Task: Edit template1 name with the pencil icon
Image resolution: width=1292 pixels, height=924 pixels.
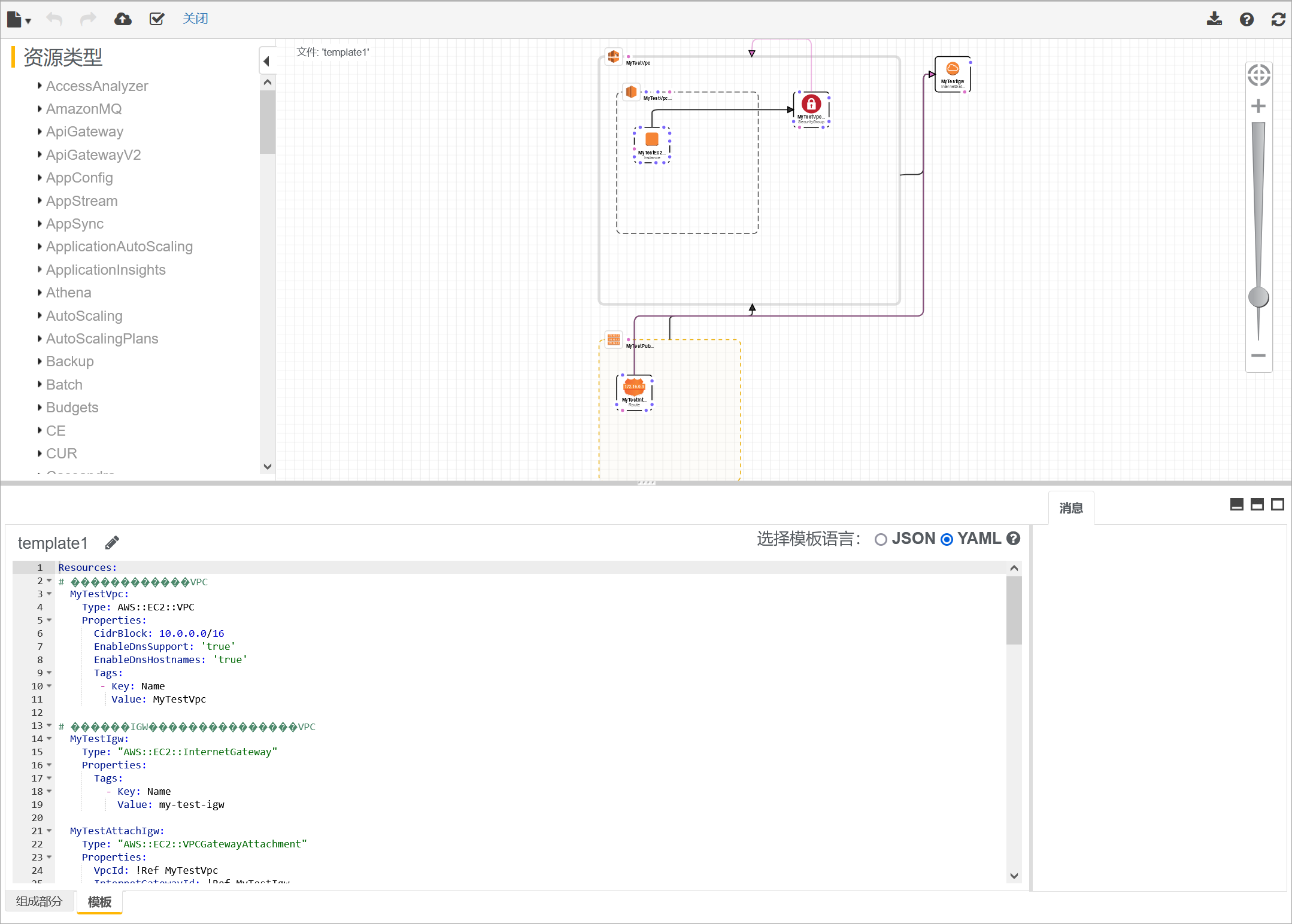Action: point(112,542)
